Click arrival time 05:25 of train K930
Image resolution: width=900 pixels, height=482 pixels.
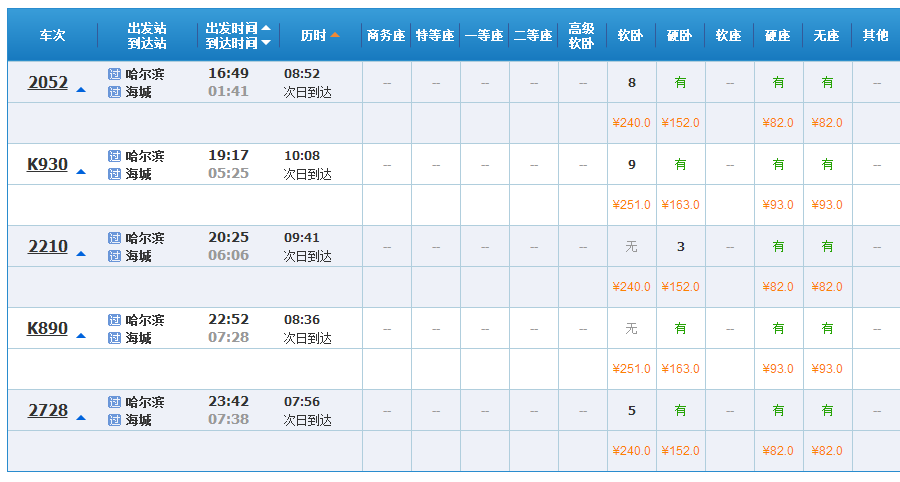click(228, 173)
